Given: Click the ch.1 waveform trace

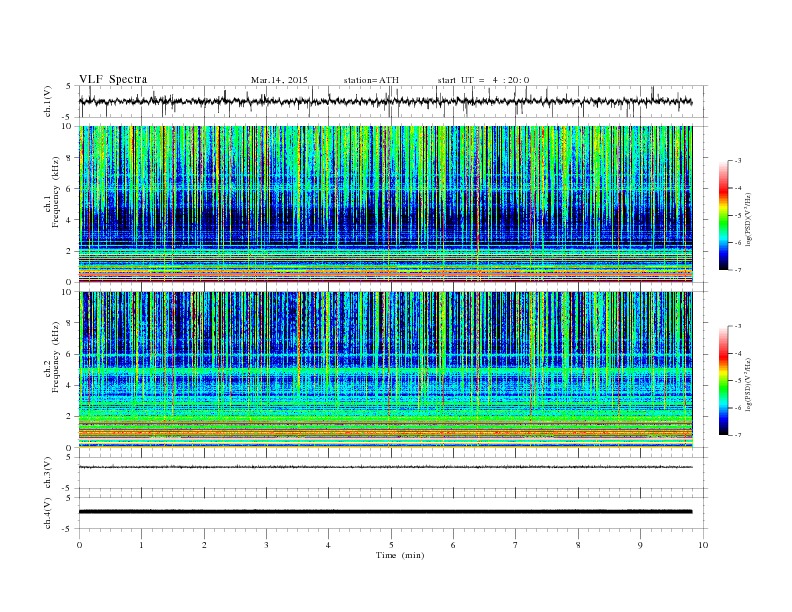Looking at the screenshot, I should click(385, 101).
